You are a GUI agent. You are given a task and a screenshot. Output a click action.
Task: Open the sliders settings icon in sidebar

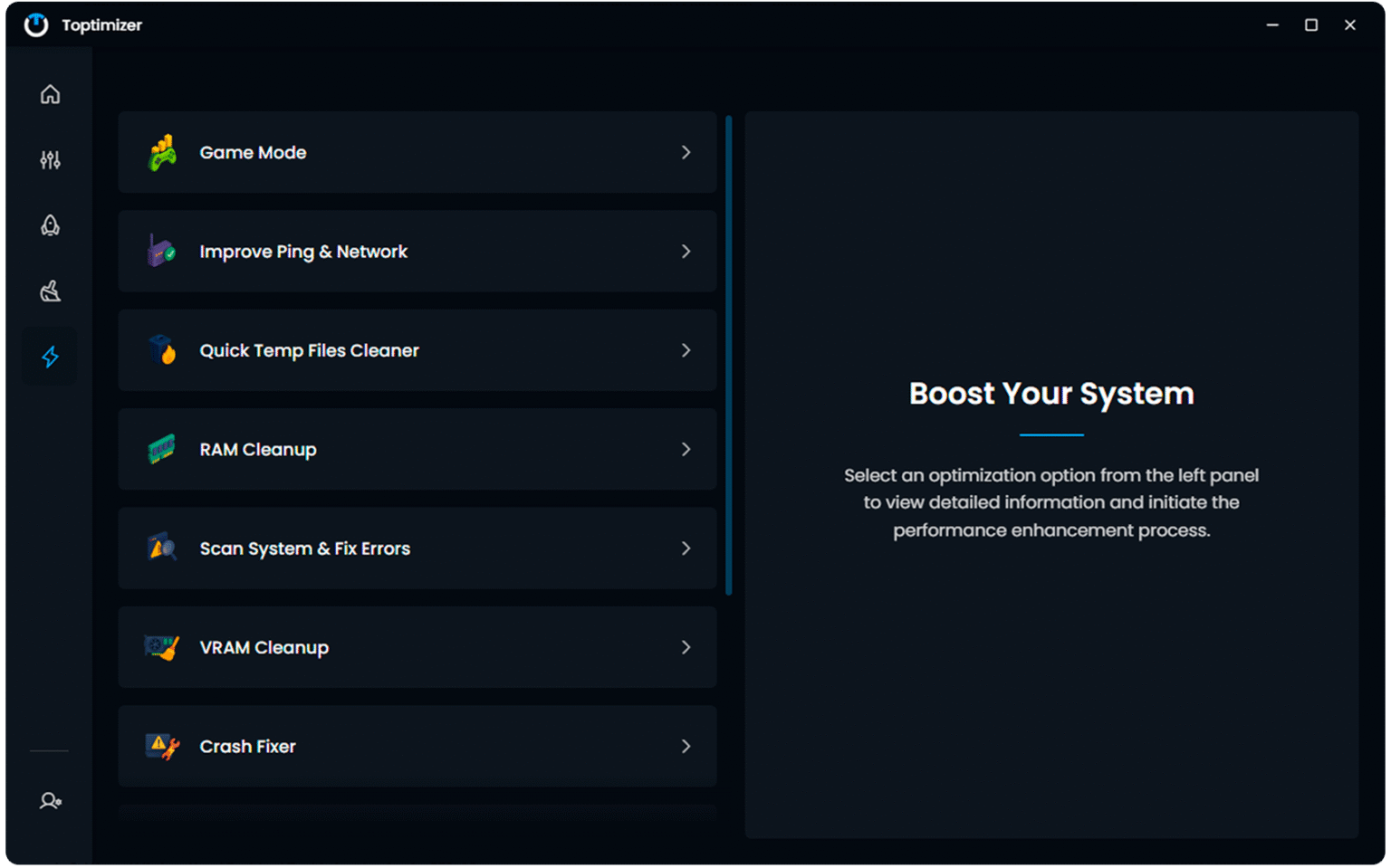(x=50, y=160)
